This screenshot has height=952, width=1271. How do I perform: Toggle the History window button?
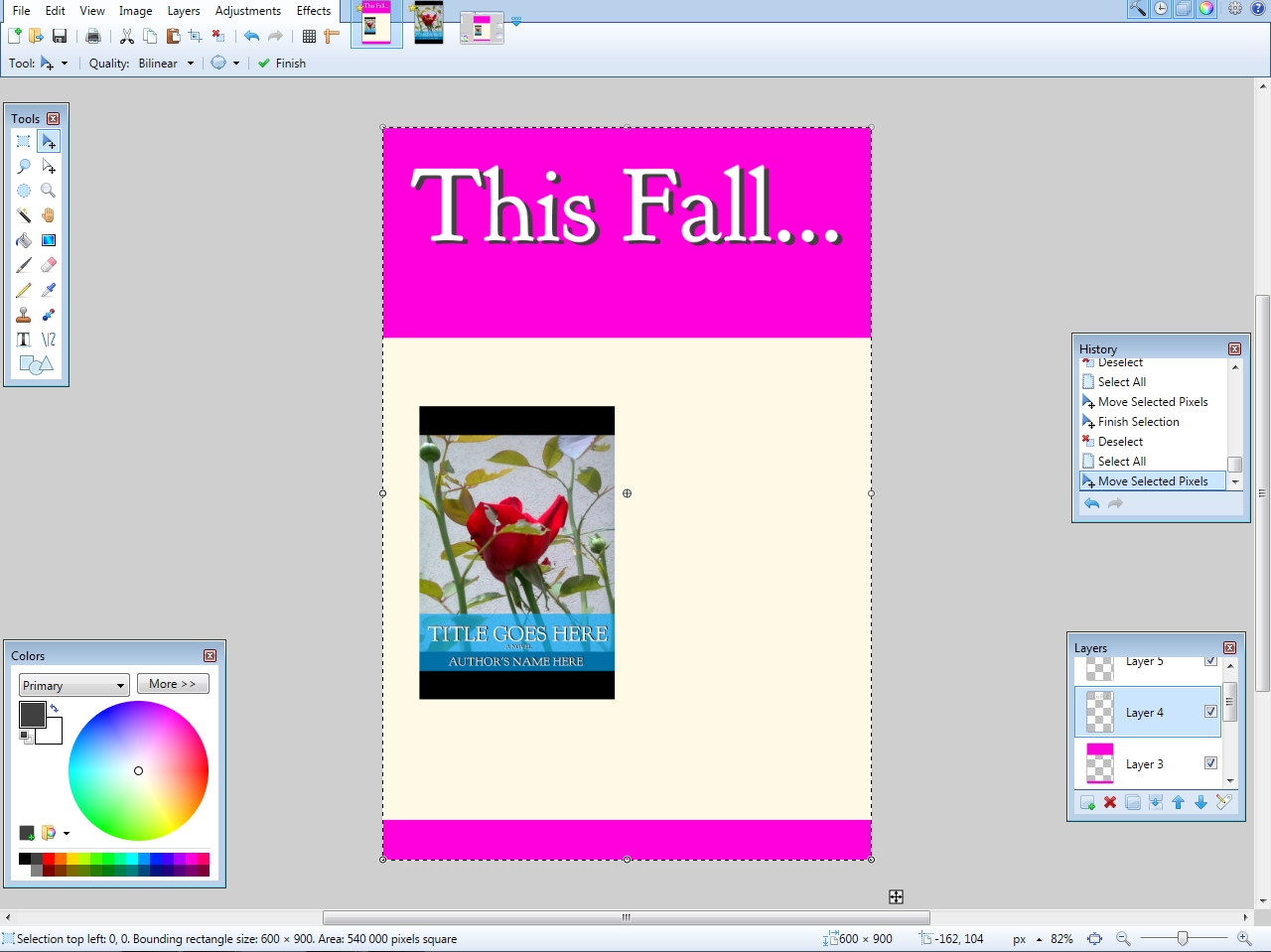[1160, 9]
